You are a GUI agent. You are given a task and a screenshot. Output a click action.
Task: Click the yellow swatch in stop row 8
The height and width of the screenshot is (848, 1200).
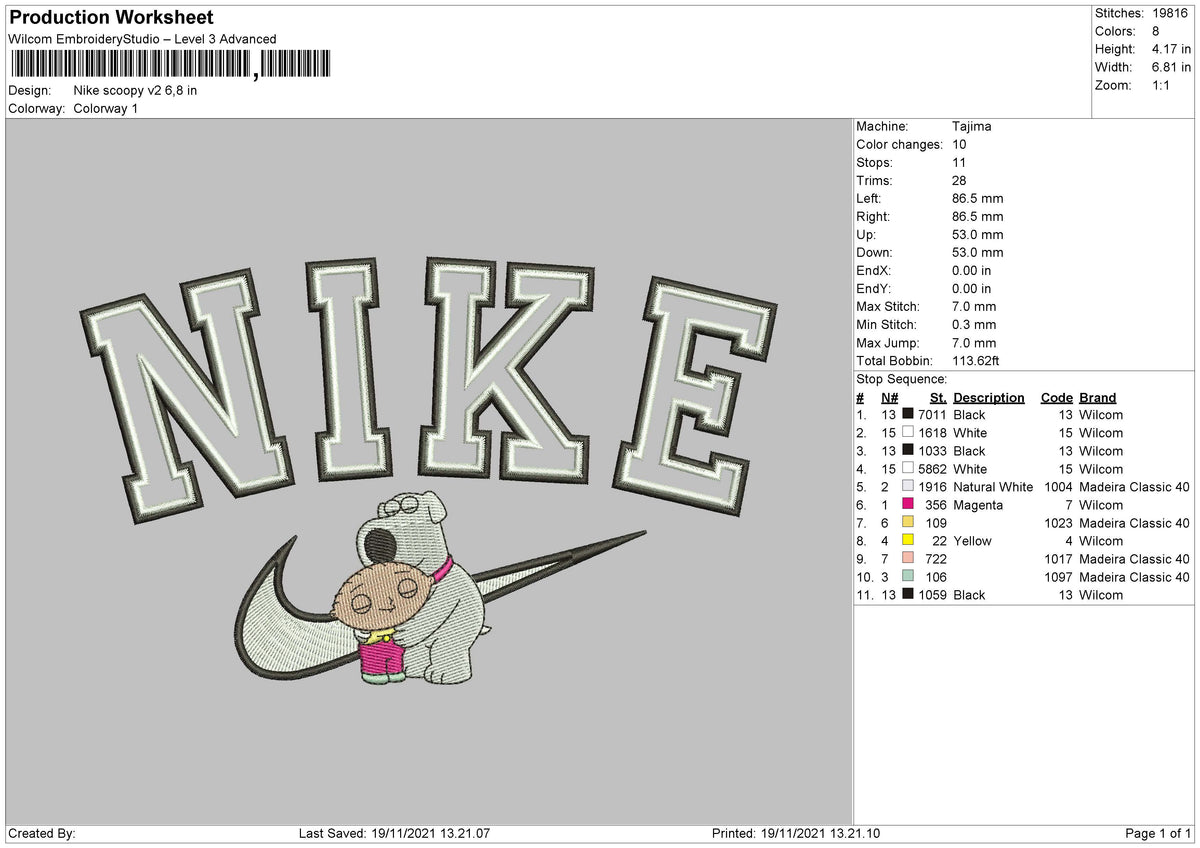[908, 541]
